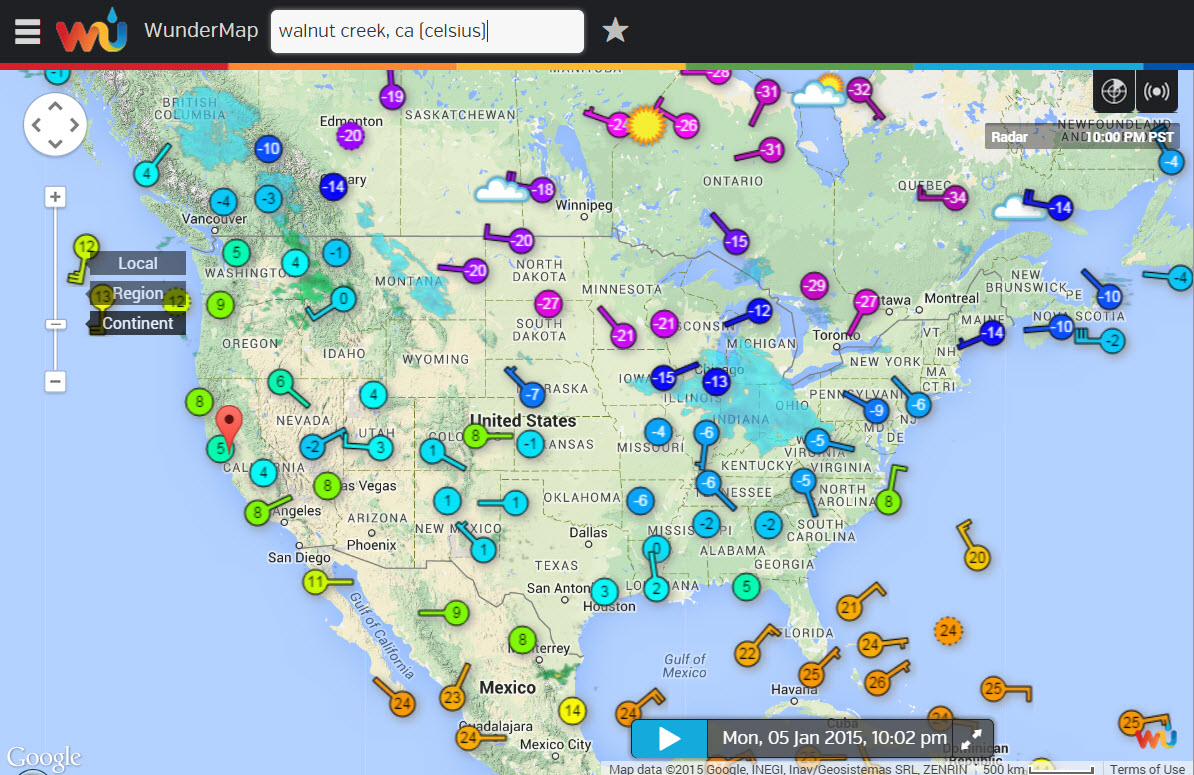Click the sun icon near Saskatchewan
1194x775 pixels.
pyautogui.click(x=646, y=124)
